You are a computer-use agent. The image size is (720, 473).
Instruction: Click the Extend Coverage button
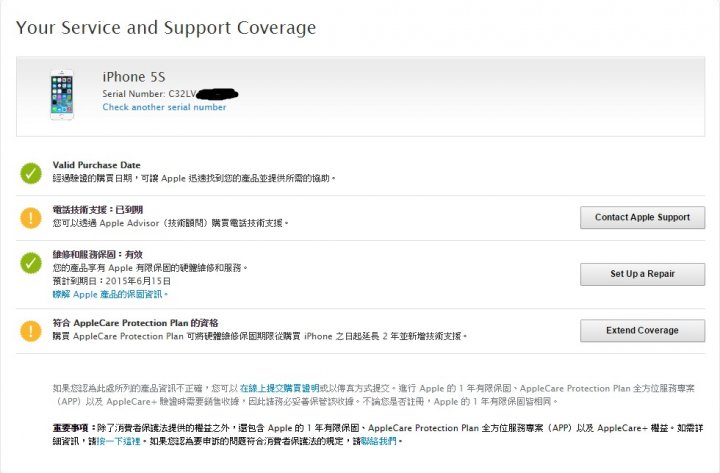point(642,330)
